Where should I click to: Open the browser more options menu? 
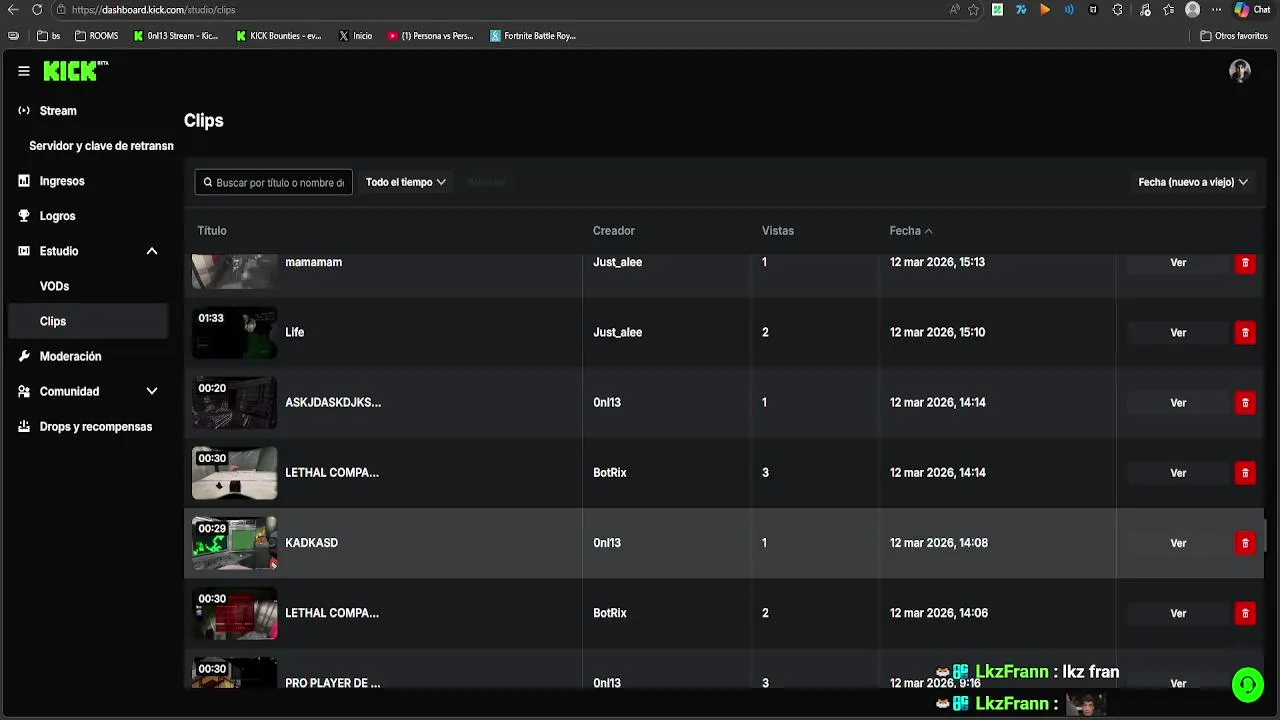pyautogui.click(x=1215, y=10)
